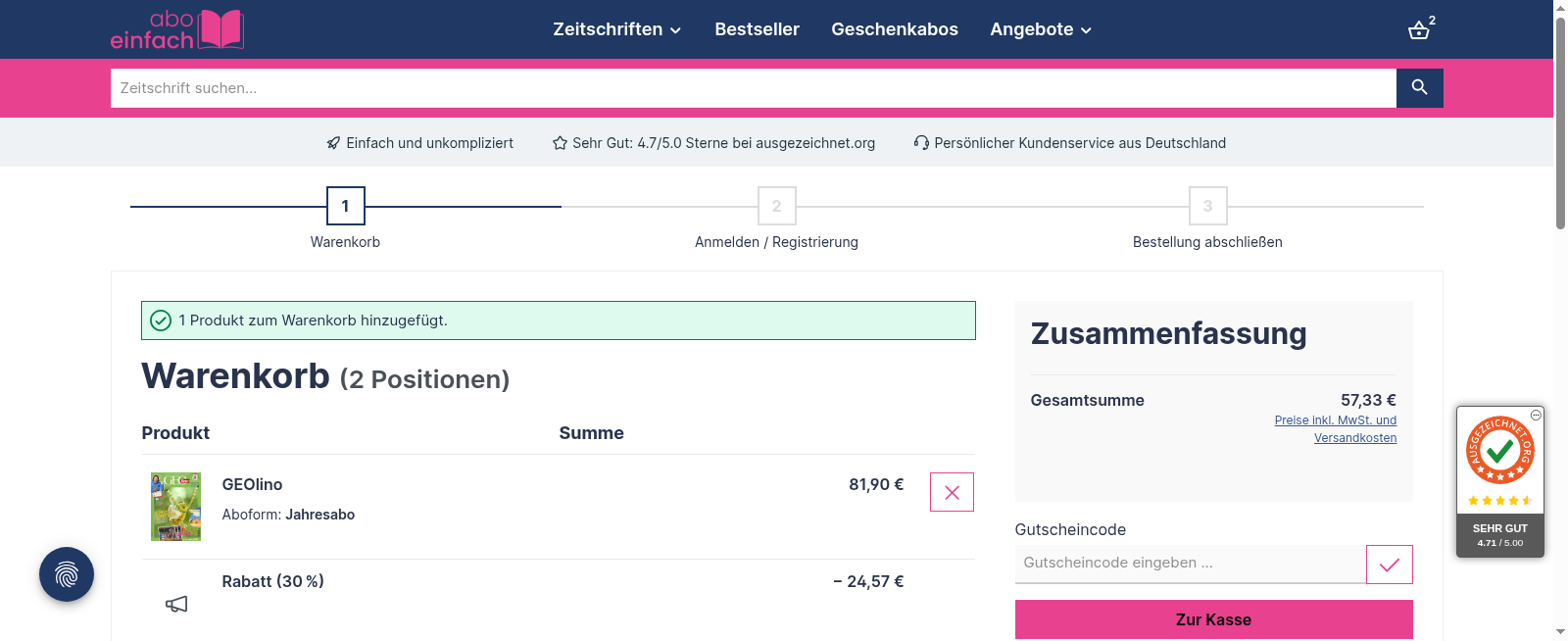
Task: Click the megaphone icon next to Rabatt
Action: click(175, 604)
